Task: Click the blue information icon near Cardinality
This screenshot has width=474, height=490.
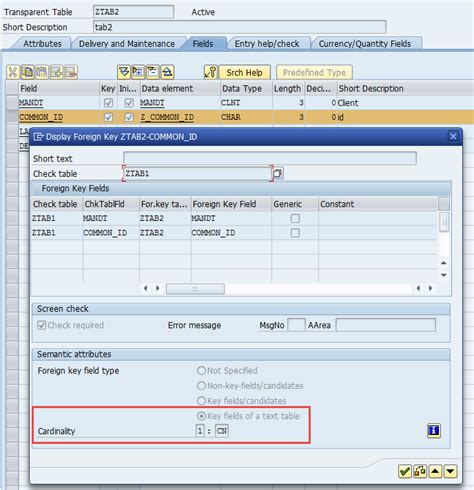Action: [x=433, y=430]
